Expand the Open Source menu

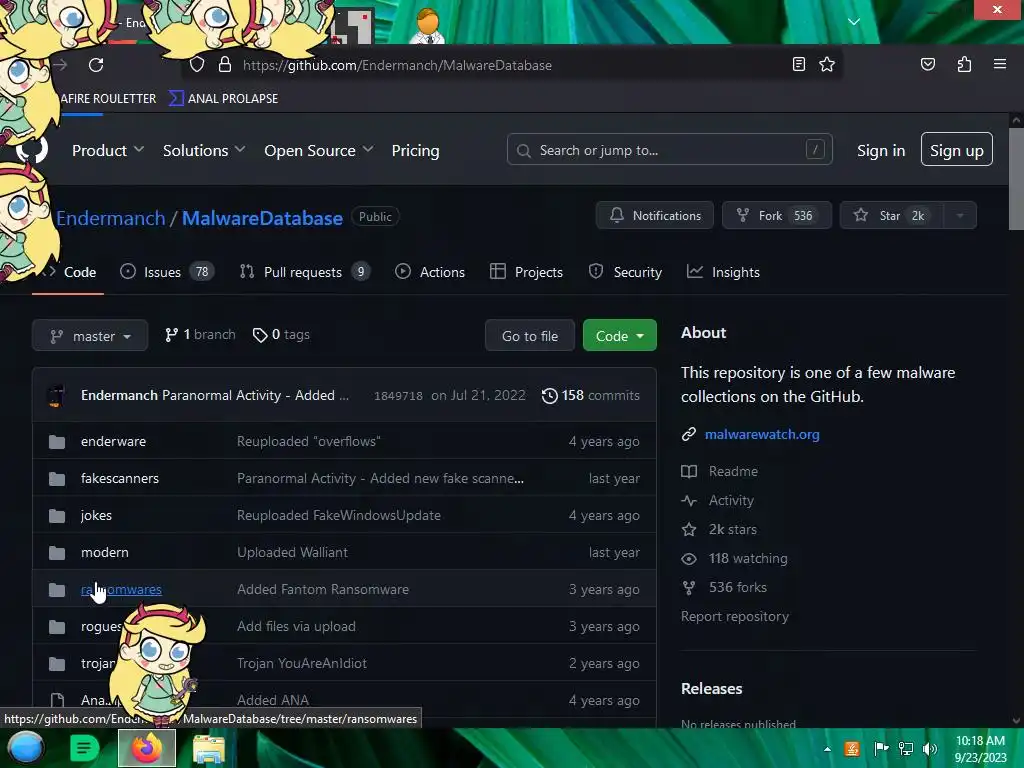tap(319, 150)
